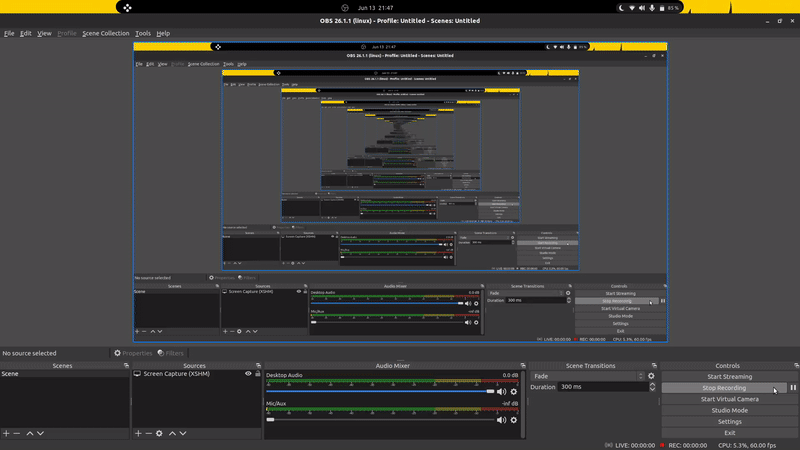Click the monitor icon of Screen Capture (XSHM)
The image size is (800, 450).
pyautogui.click(x=137, y=374)
